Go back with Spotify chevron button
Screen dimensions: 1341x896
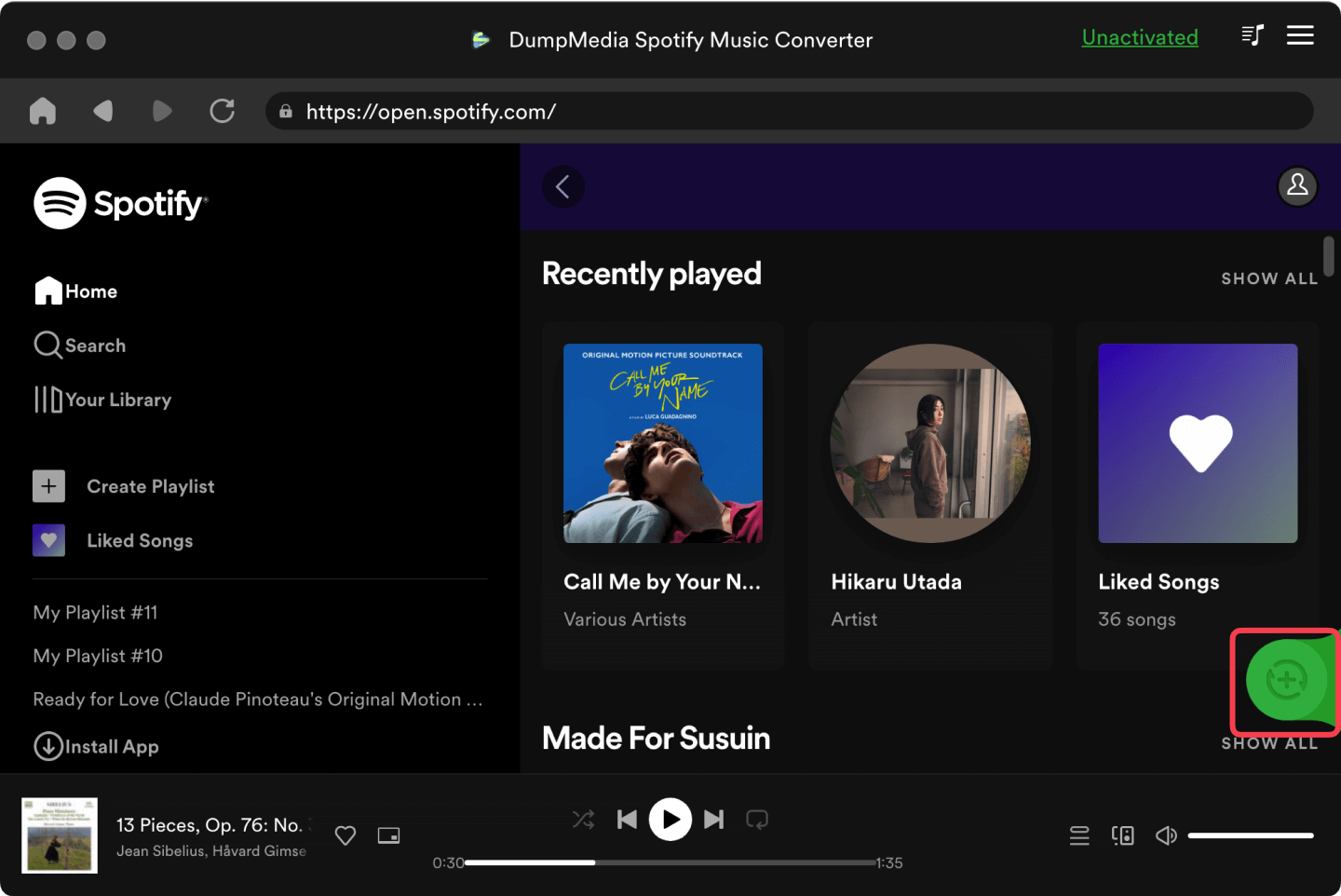(563, 186)
